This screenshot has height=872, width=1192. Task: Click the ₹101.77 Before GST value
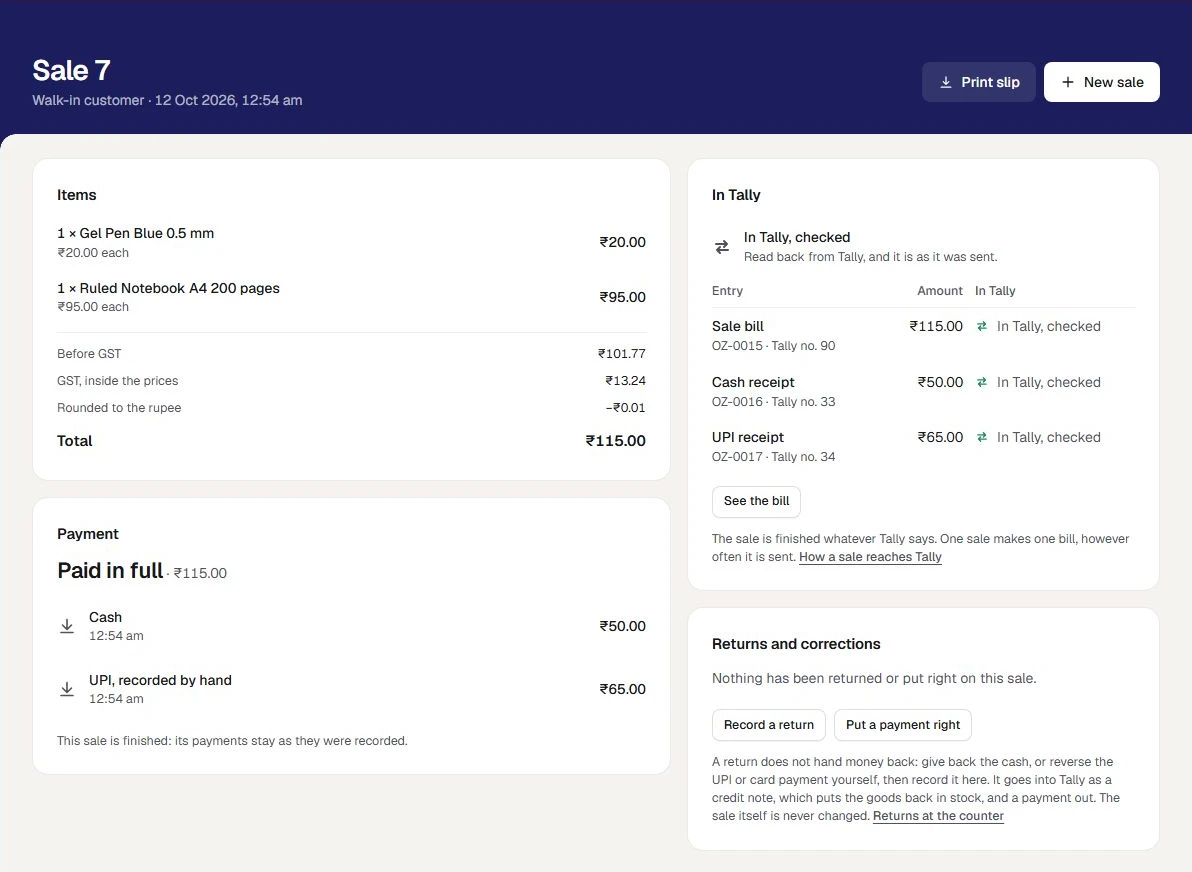click(621, 354)
